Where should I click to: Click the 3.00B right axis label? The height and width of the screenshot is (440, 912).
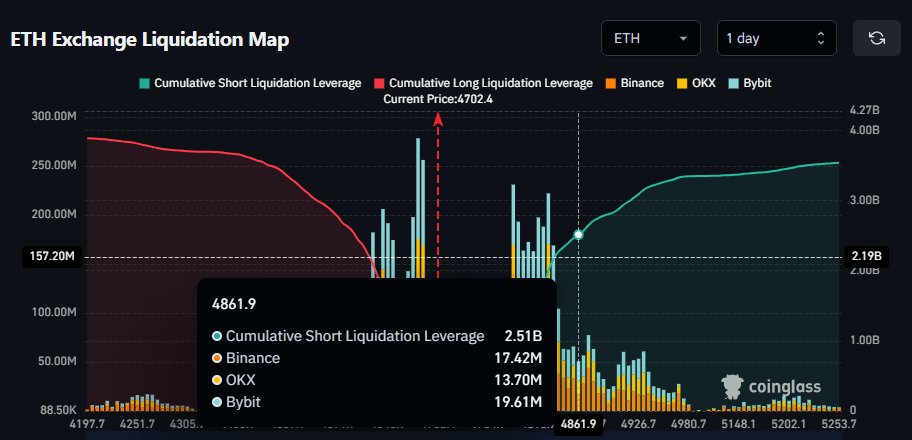(864, 200)
